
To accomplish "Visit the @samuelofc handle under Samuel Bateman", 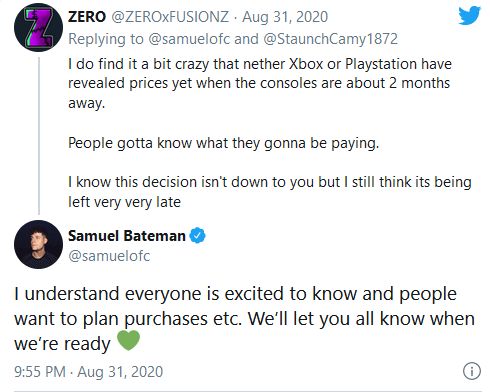I will (109, 256).
